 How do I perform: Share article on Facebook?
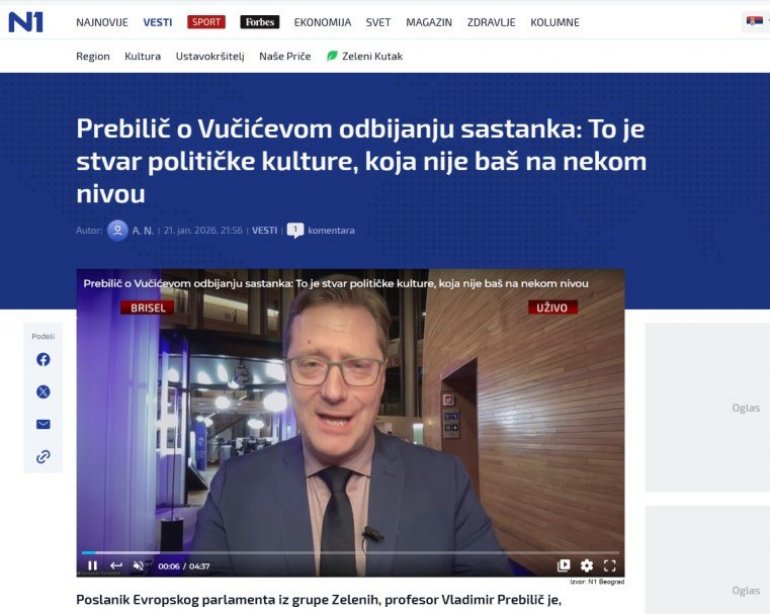pyautogui.click(x=43, y=360)
